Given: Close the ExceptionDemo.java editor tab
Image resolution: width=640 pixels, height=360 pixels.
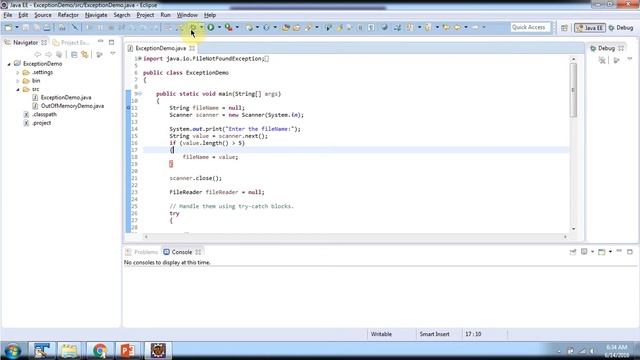Looking at the screenshot, I should click(x=192, y=48).
